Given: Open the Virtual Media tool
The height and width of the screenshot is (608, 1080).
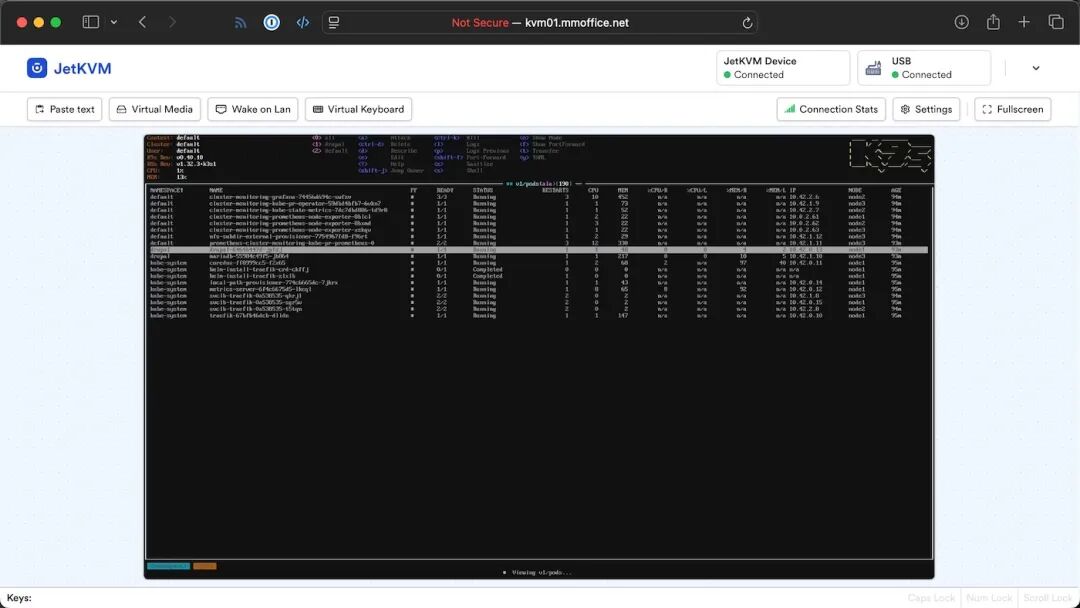Looking at the screenshot, I should coord(155,109).
